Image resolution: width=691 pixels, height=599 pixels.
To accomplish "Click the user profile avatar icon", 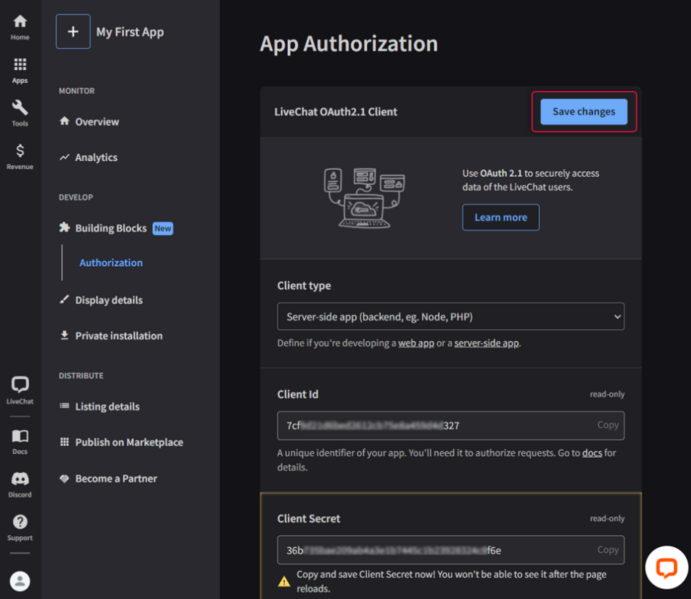I will click(x=20, y=581).
